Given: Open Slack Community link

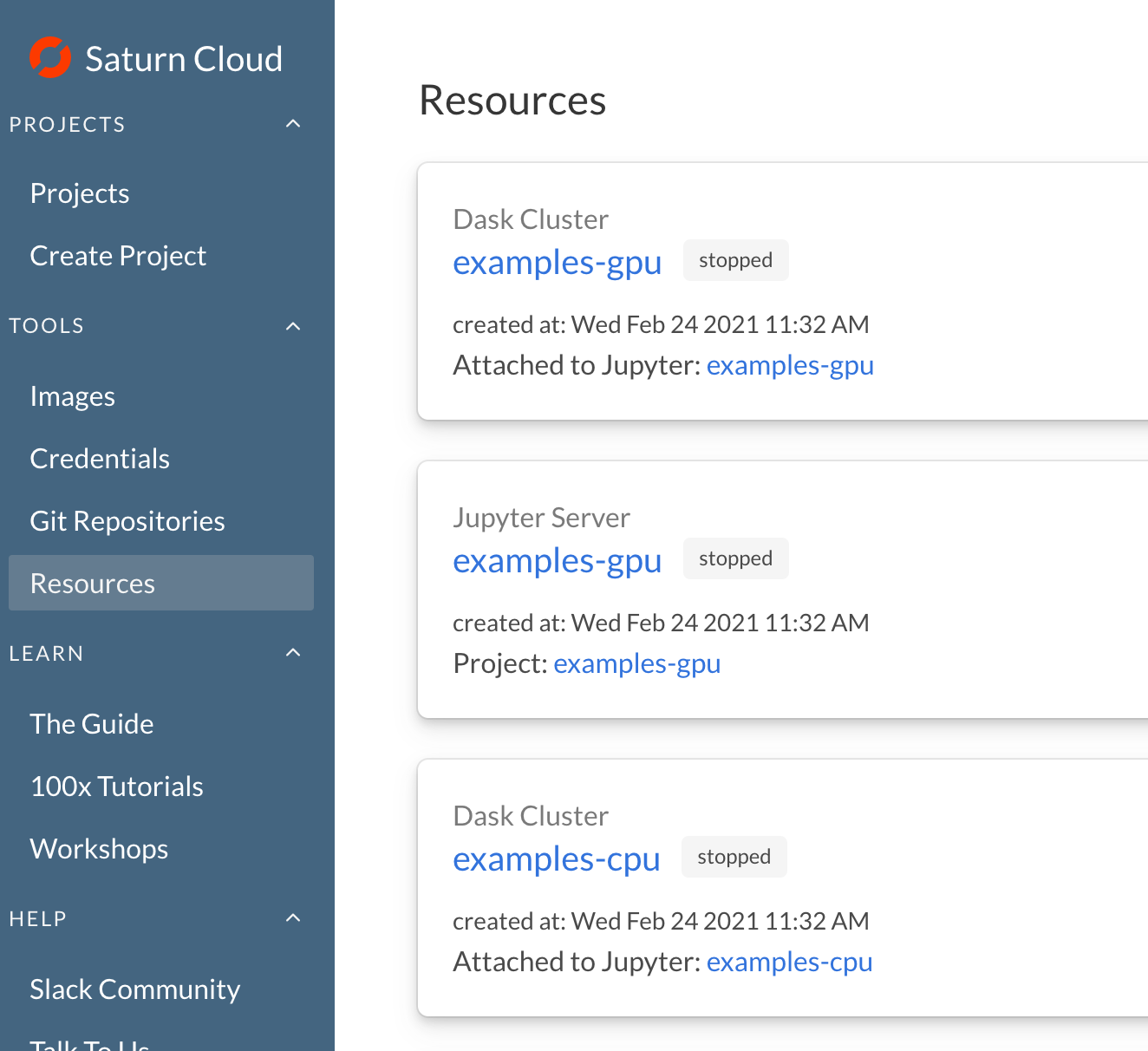Looking at the screenshot, I should pos(135,989).
